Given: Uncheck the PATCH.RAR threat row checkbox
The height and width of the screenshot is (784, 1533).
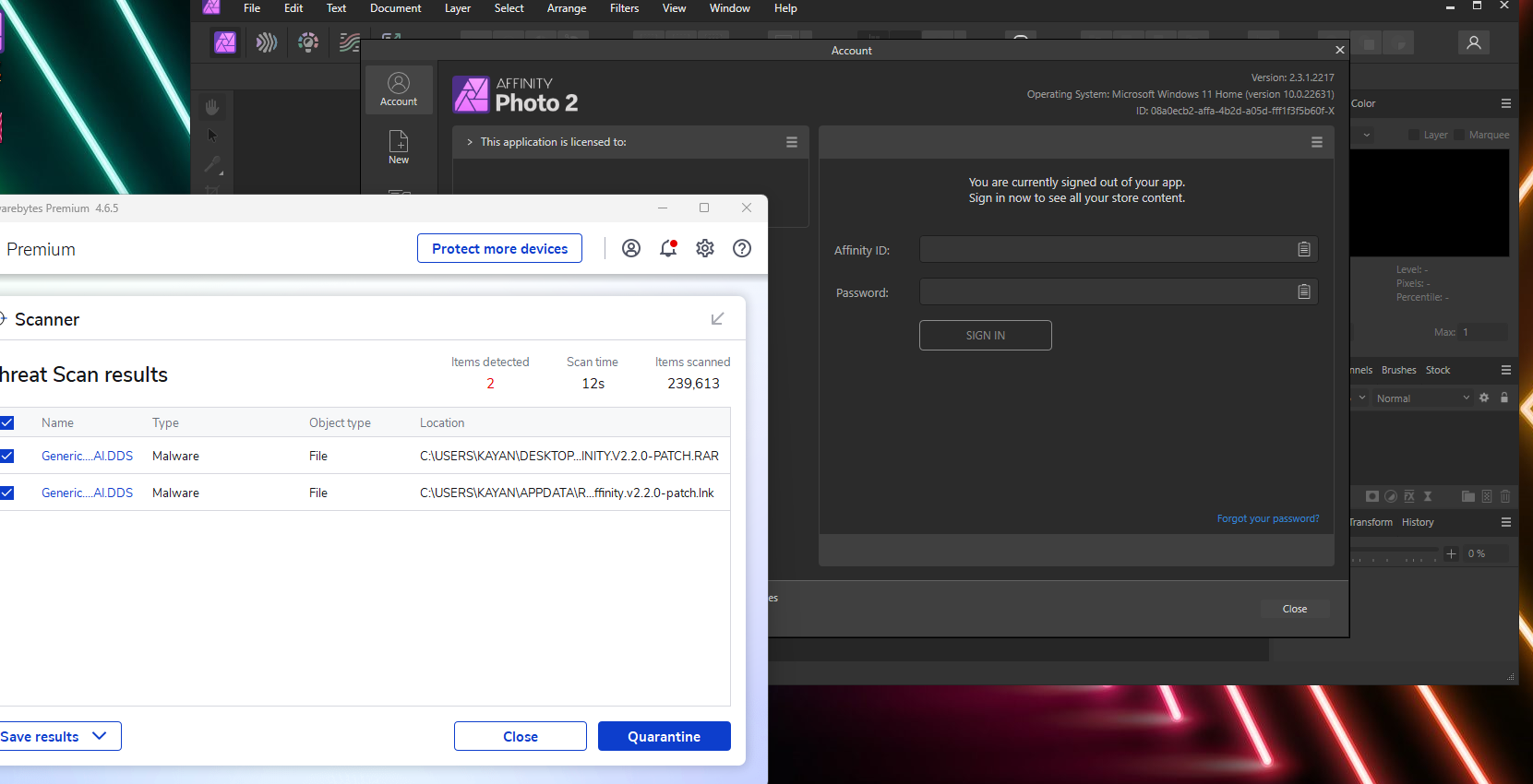Looking at the screenshot, I should [x=6, y=456].
